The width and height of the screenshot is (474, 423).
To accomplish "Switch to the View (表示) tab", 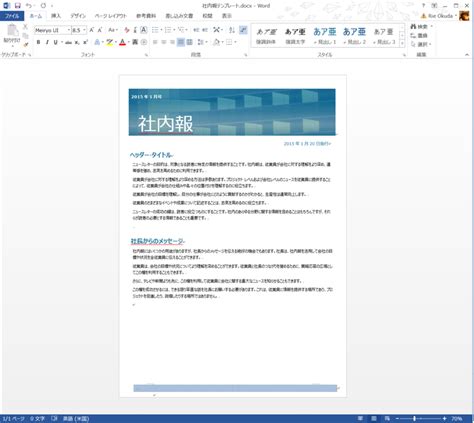I will pyautogui.click(x=227, y=16).
